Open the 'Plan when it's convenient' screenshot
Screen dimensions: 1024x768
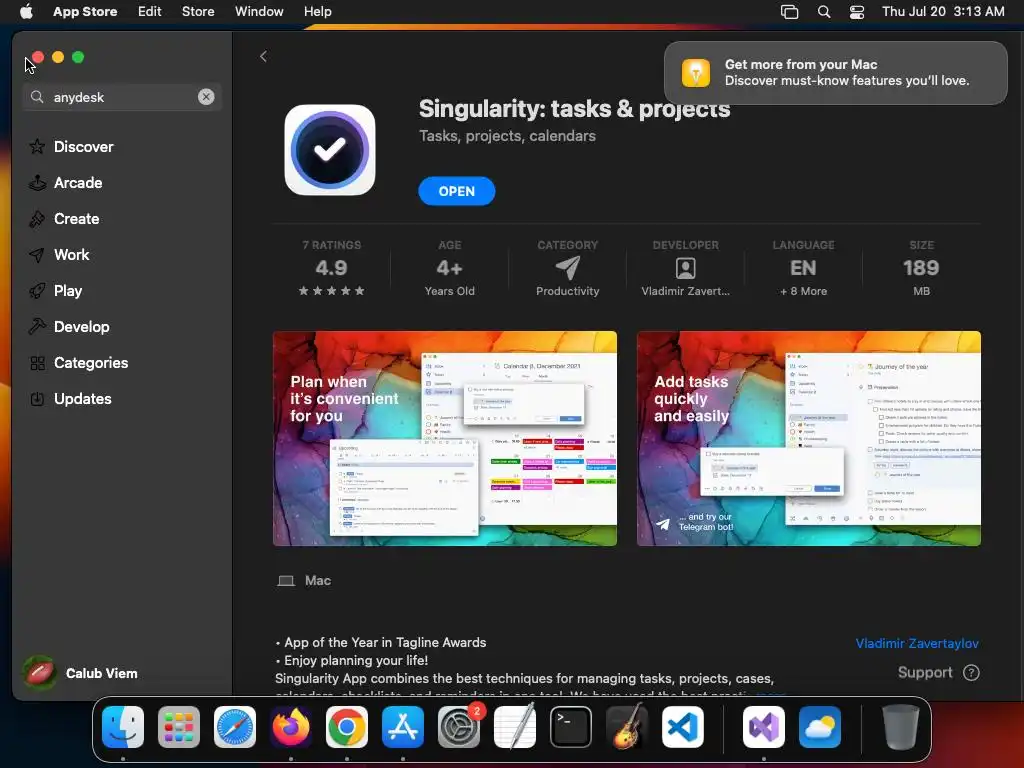(445, 438)
